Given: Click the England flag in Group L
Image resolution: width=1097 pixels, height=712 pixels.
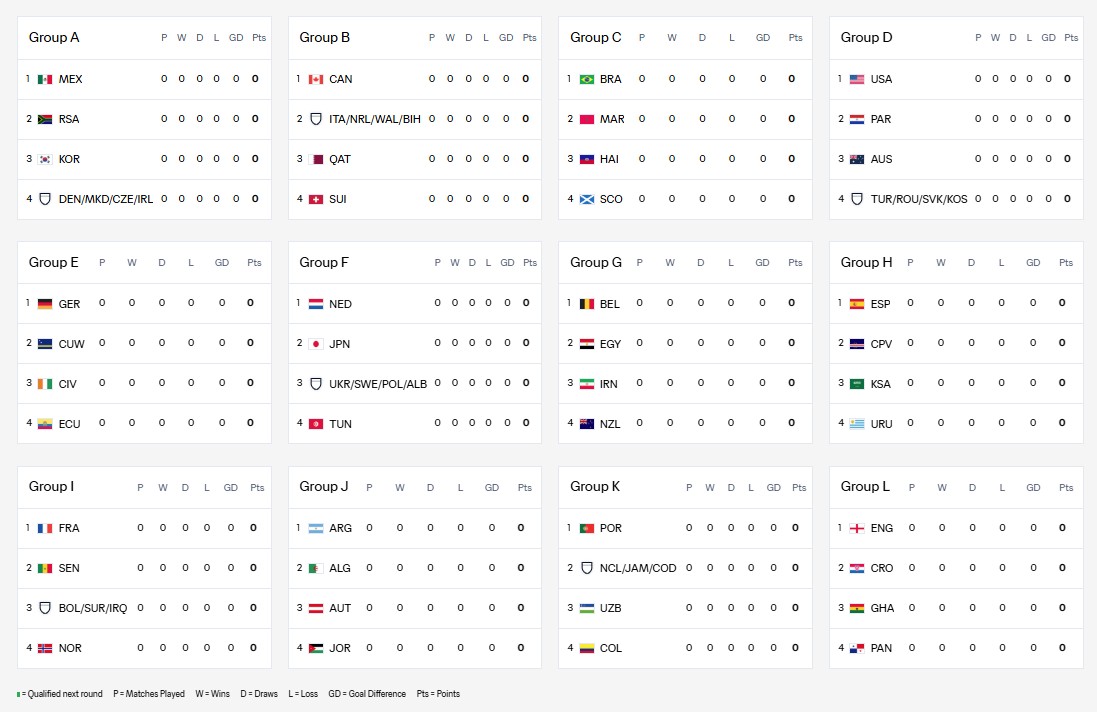Looking at the screenshot, I should [857, 528].
